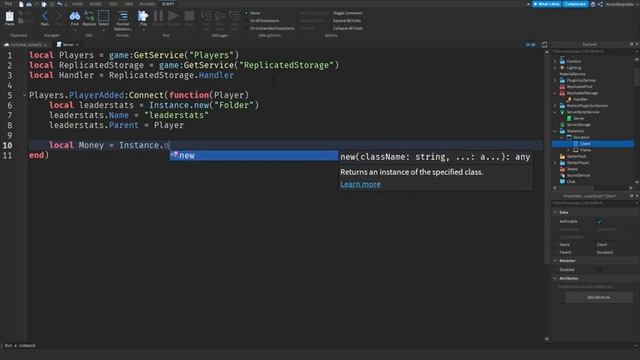The width and height of the screenshot is (640, 360).
Task: Click the What's New button
Action: (547, 4)
